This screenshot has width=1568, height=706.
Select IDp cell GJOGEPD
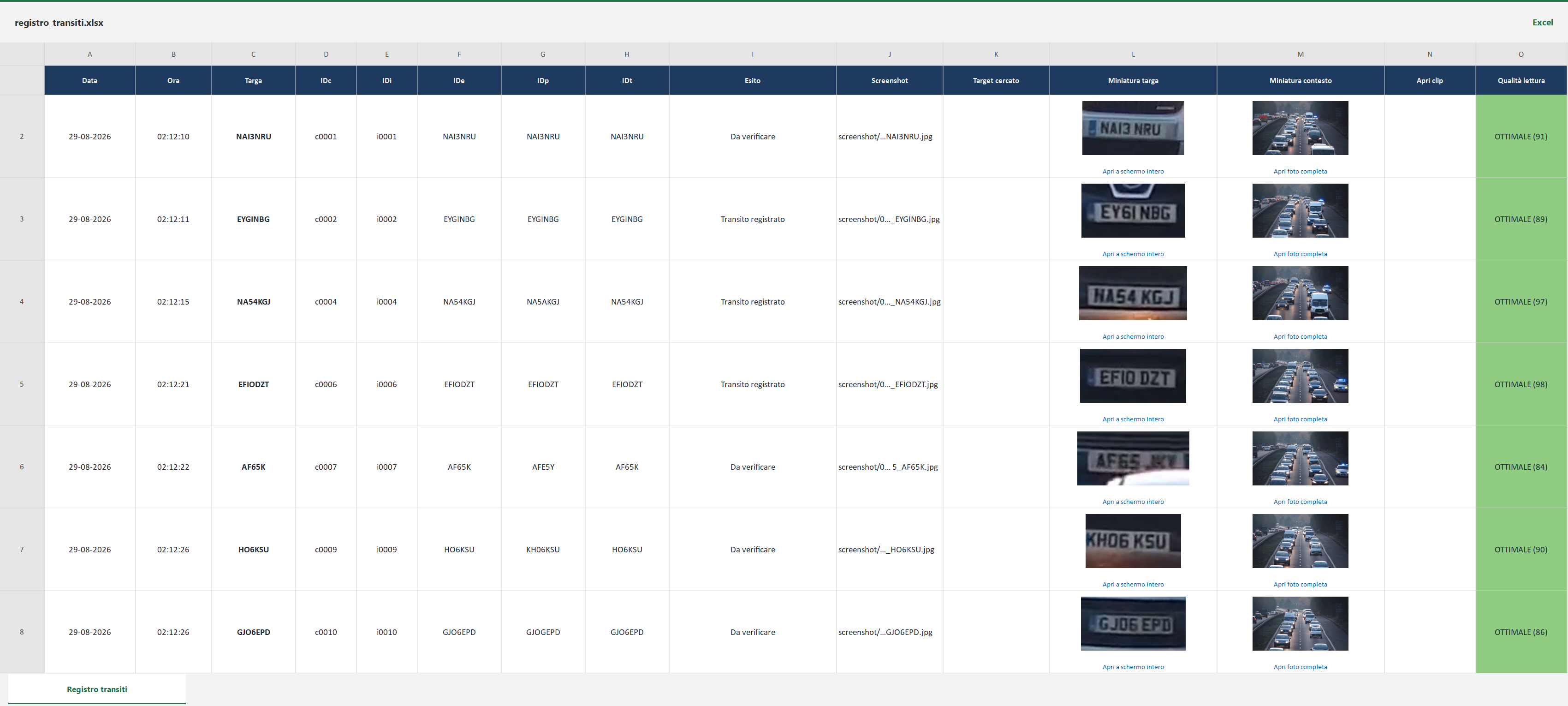(543, 632)
